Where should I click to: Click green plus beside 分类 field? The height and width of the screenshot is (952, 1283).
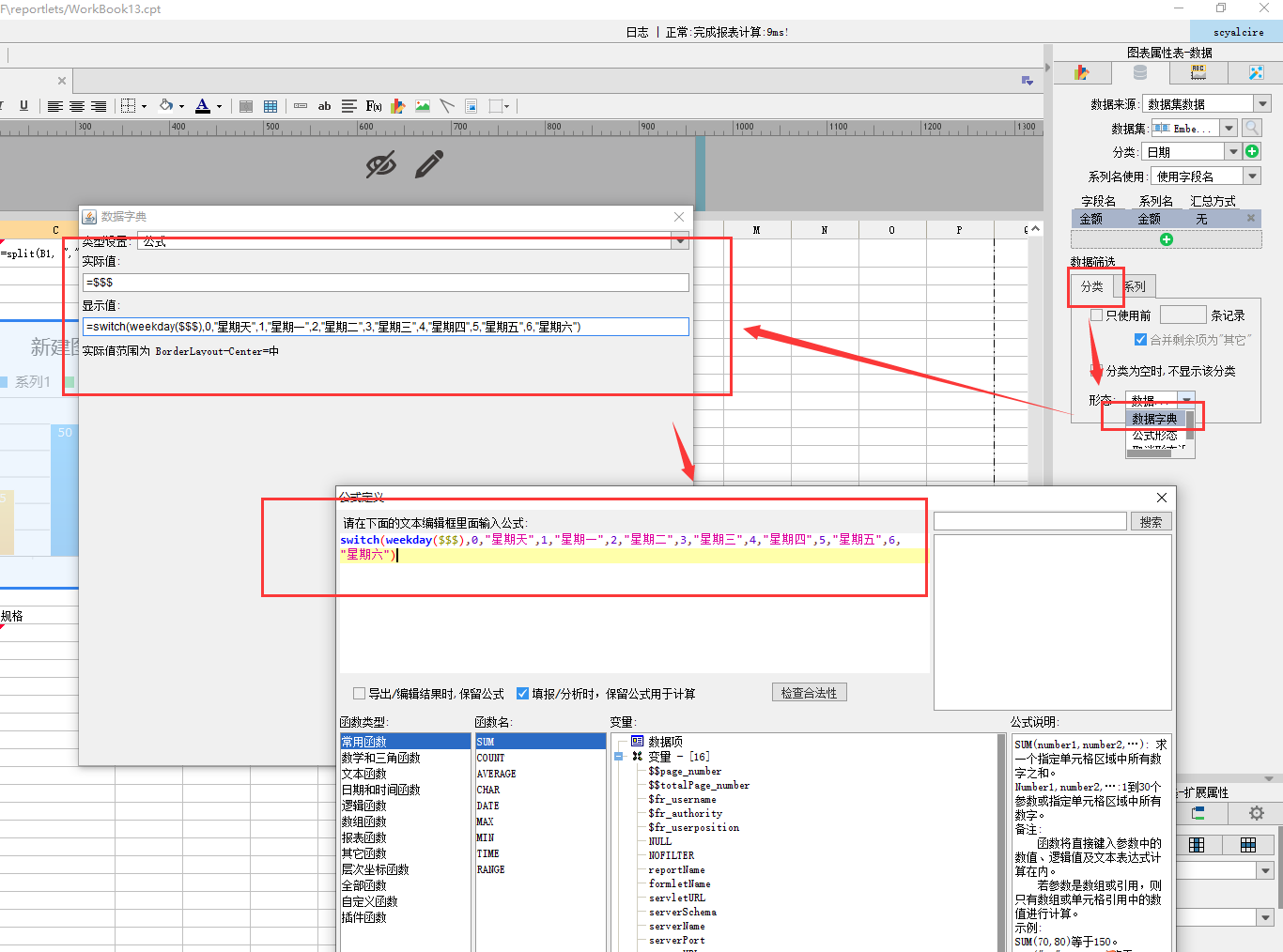click(1252, 151)
